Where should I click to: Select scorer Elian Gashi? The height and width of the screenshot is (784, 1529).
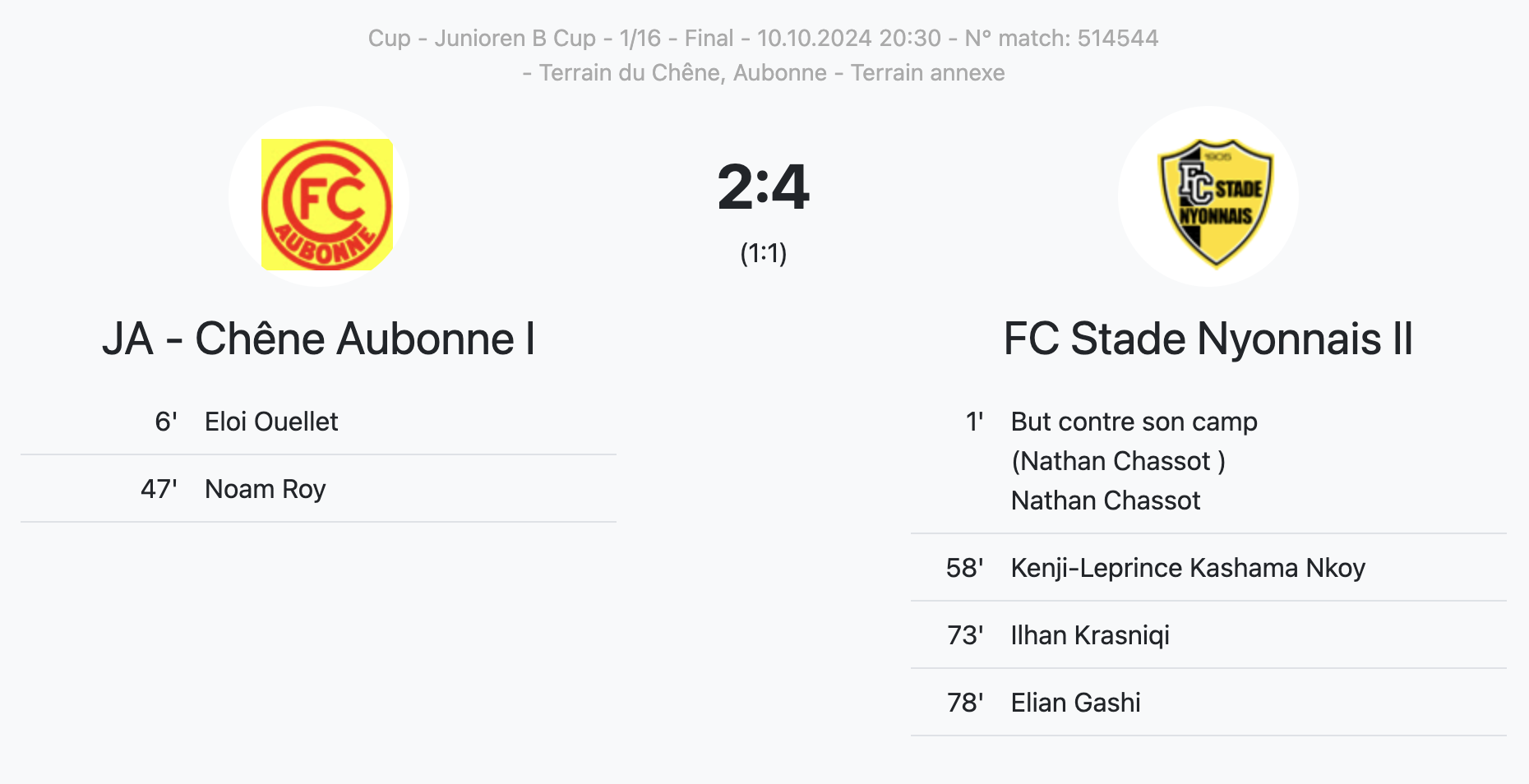click(x=1075, y=703)
